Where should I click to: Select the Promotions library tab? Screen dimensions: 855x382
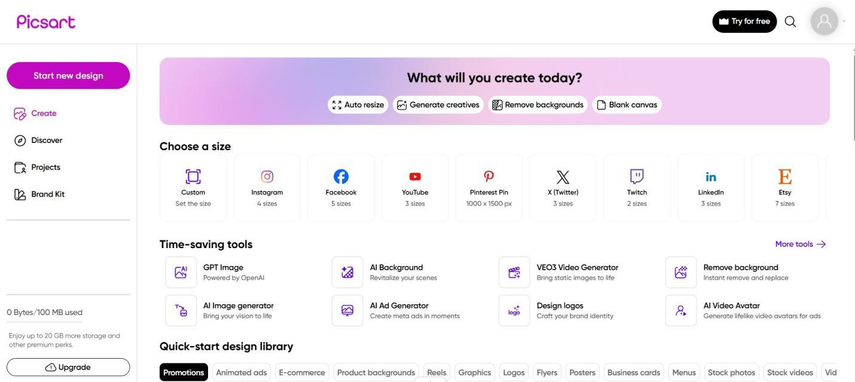184,373
